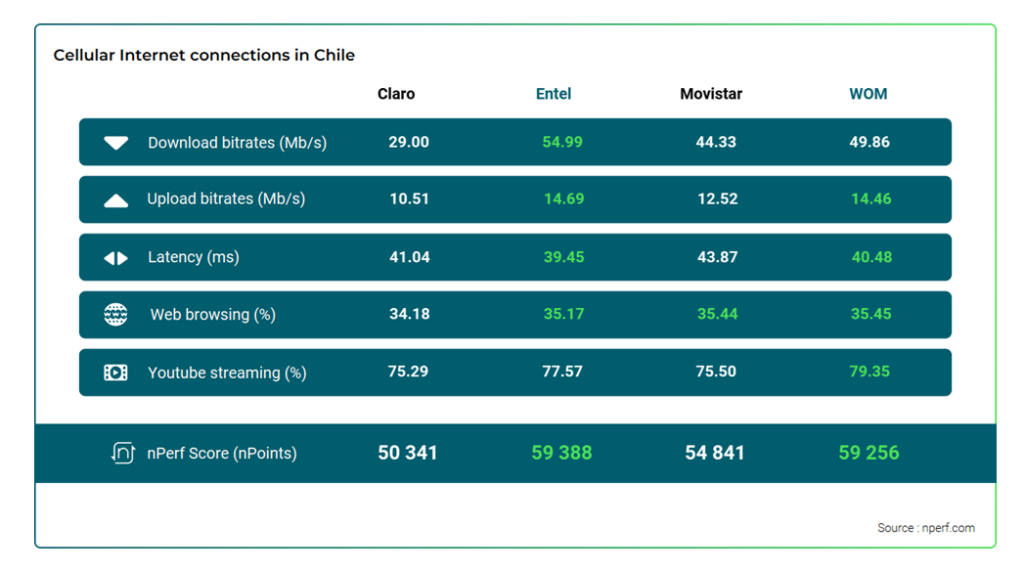
Task: Click the Youtube streaming film icon
Action: click(116, 373)
